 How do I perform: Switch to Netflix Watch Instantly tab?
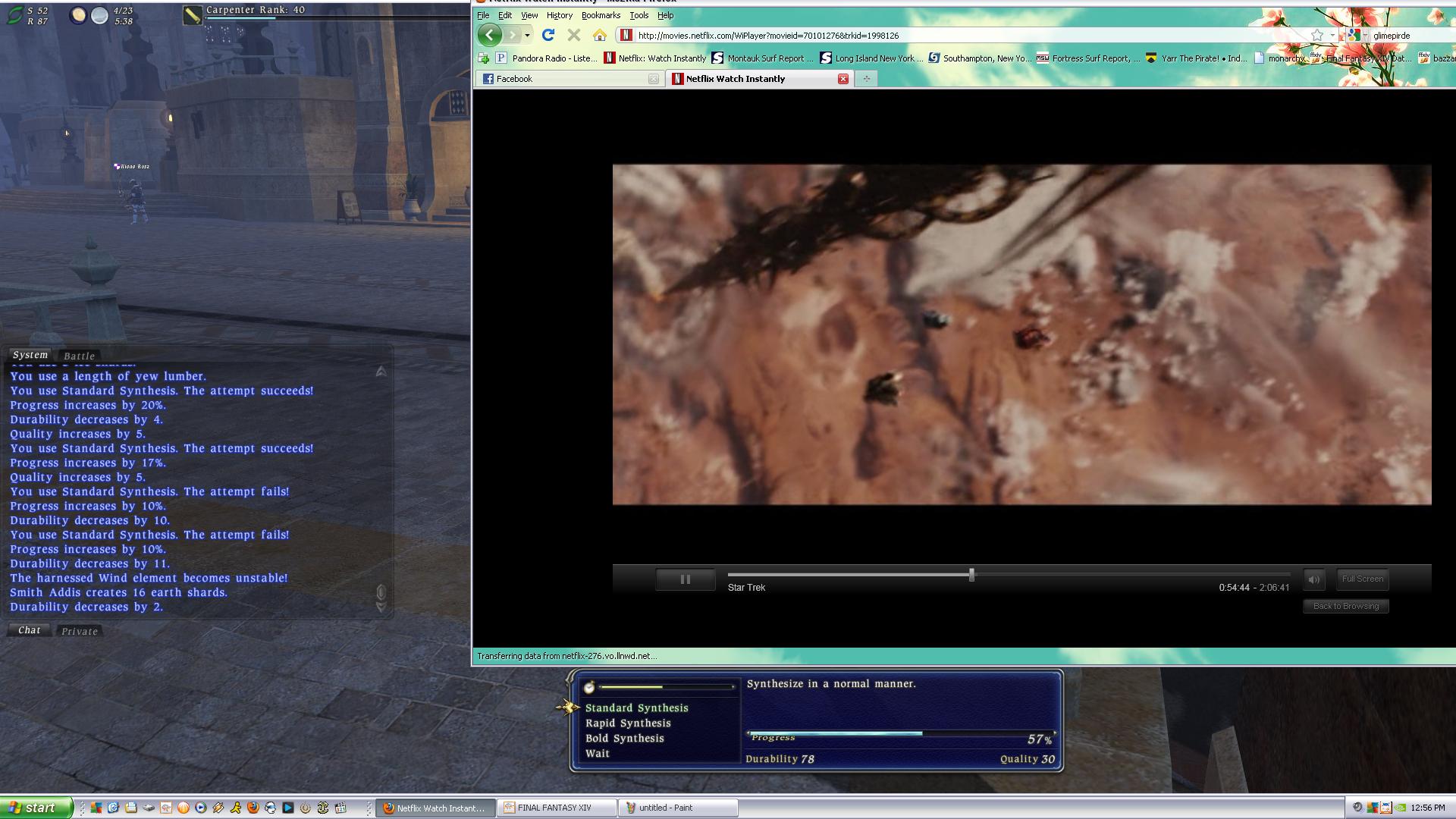(760, 78)
